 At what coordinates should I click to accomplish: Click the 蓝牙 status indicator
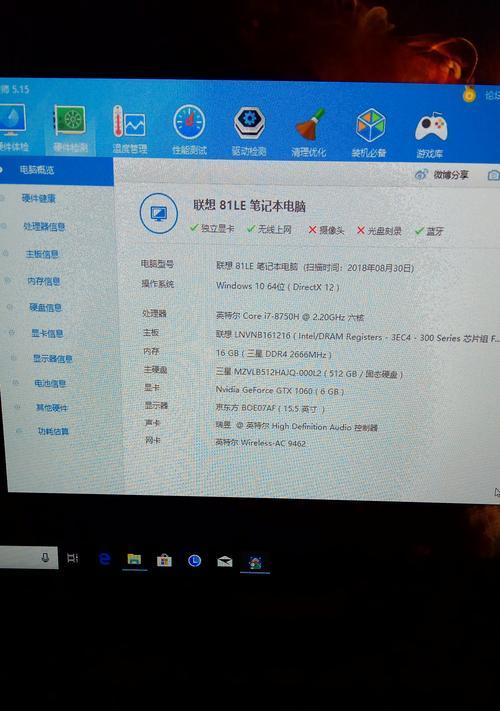tap(429, 232)
